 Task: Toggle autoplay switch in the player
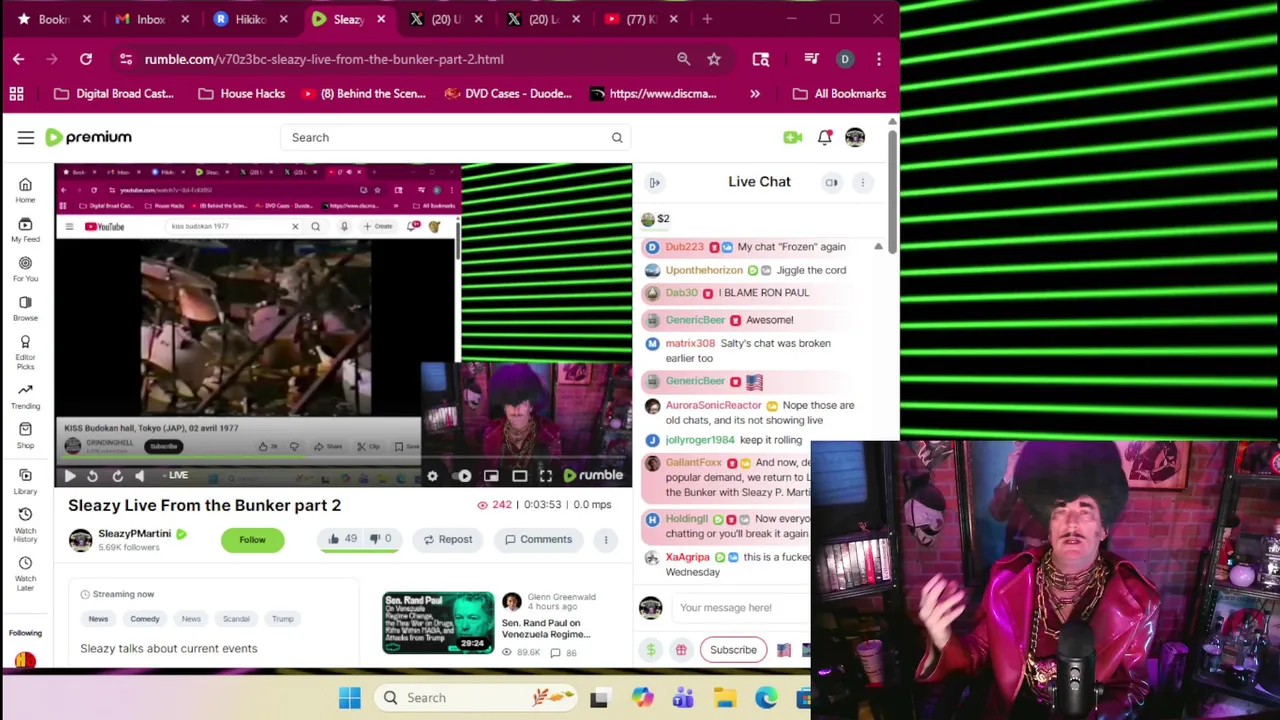click(463, 476)
